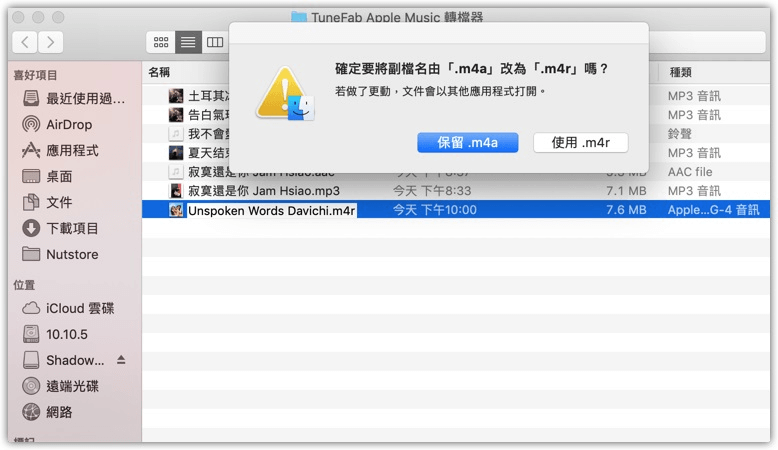Click the Unspoken Words Davichi album art thumbnail
The width and height of the screenshot is (778, 450).
pos(176,210)
